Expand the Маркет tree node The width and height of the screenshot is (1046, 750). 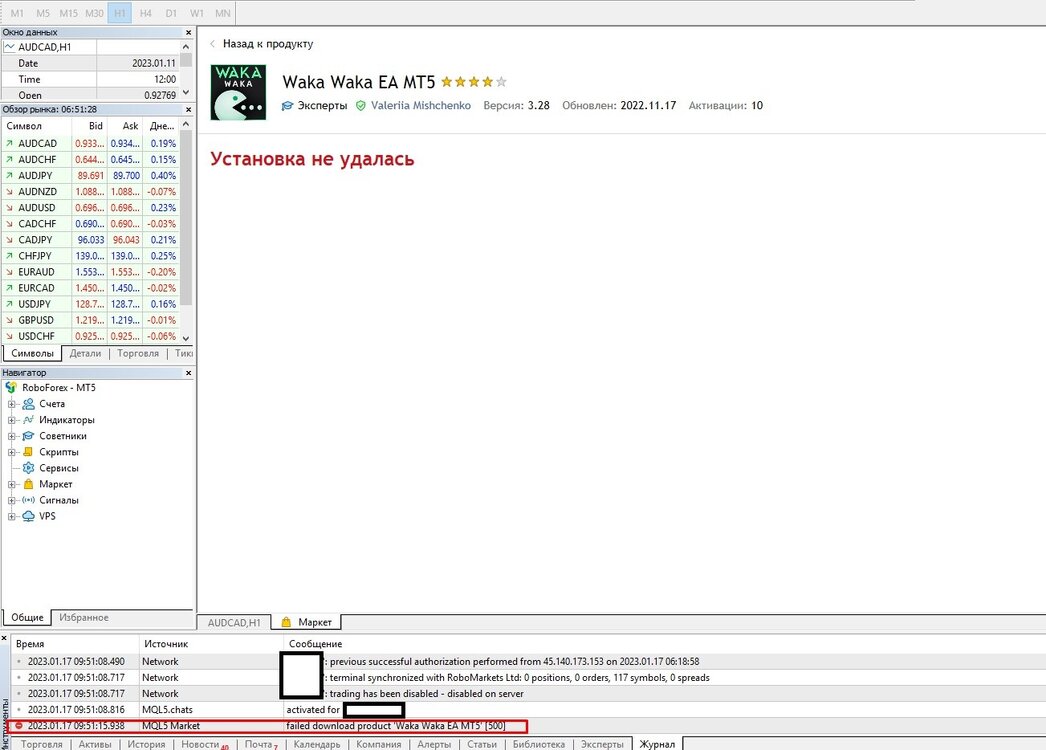[11, 484]
